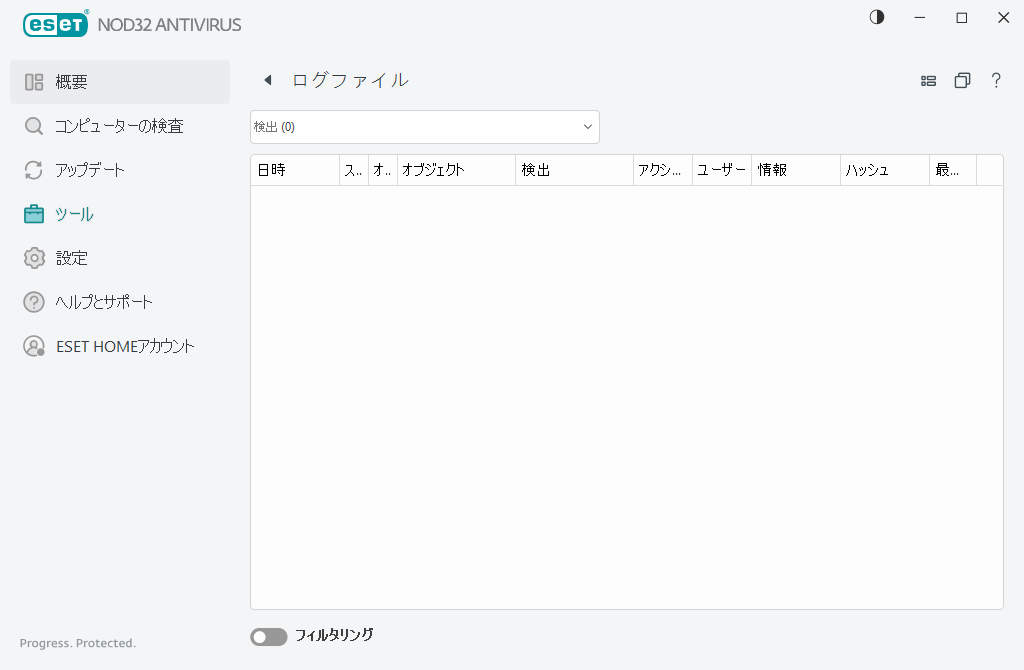Enable the フィルタリング toggle
This screenshot has width=1024, height=670.
point(268,636)
